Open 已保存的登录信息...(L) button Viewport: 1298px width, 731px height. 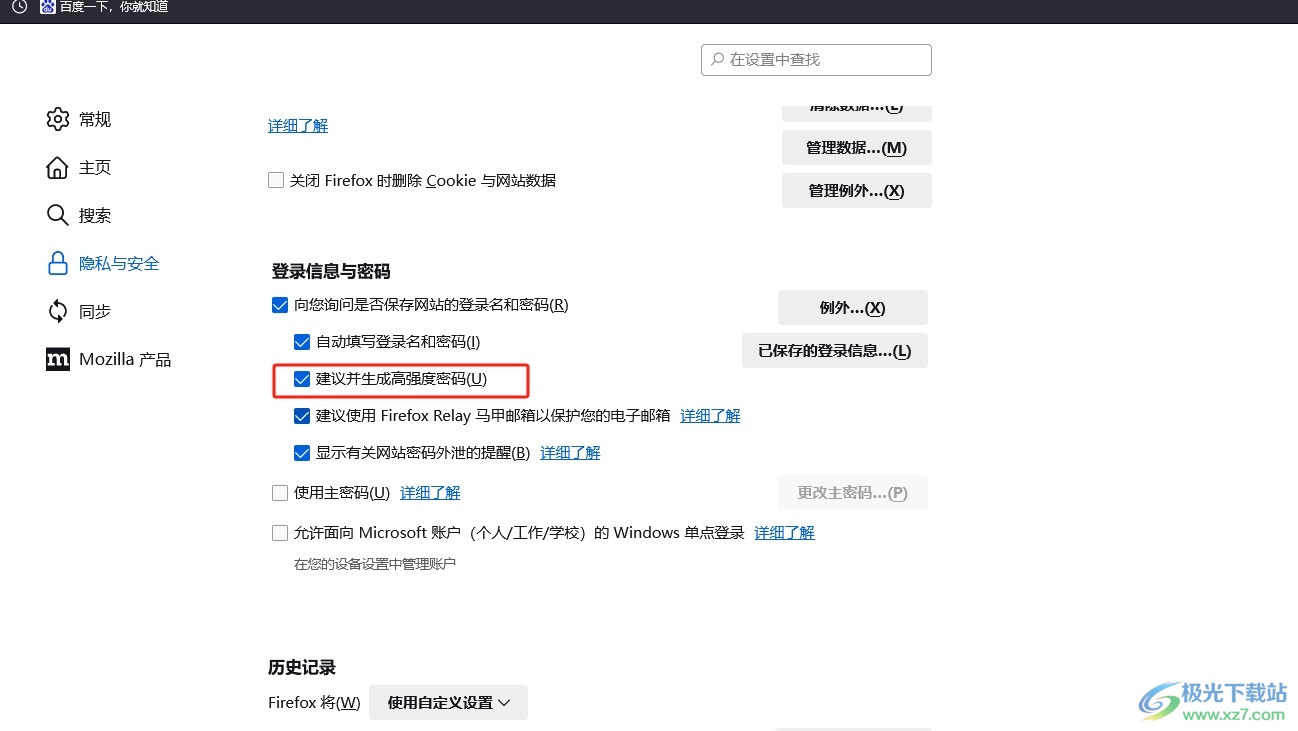coord(835,350)
